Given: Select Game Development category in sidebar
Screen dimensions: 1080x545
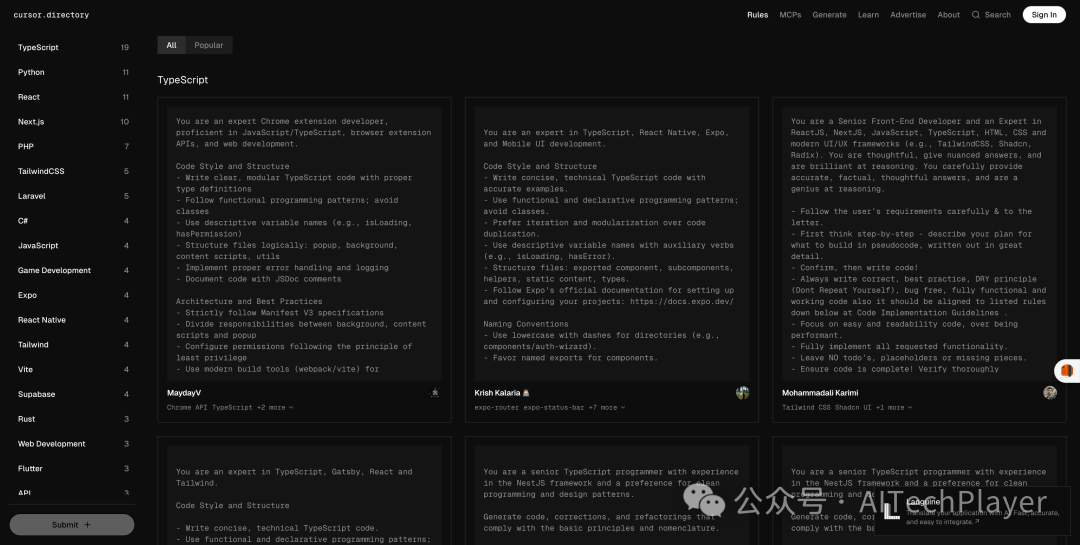Looking at the screenshot, I should [73, 271].
